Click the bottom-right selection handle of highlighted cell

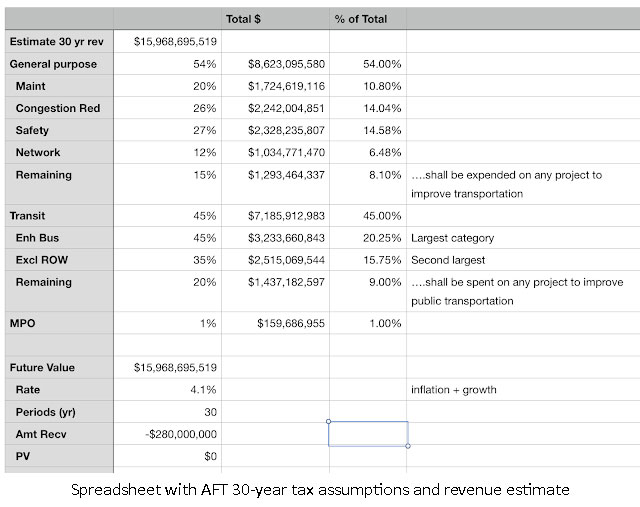click(x=408, y=446)
